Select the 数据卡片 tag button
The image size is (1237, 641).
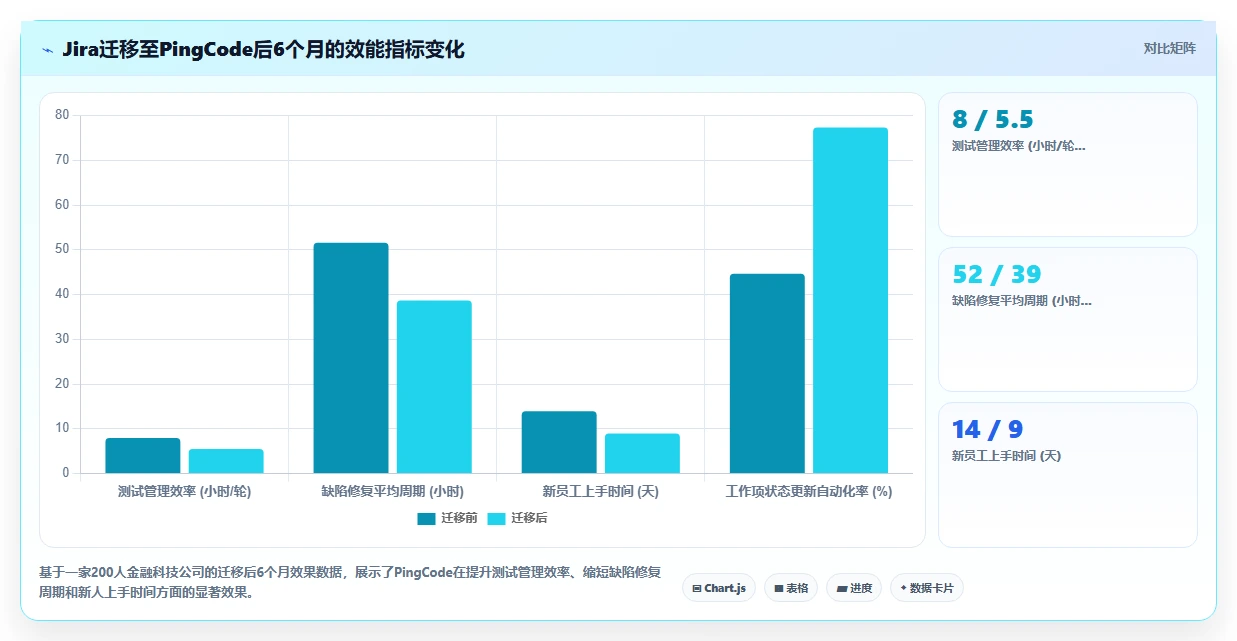927,588
